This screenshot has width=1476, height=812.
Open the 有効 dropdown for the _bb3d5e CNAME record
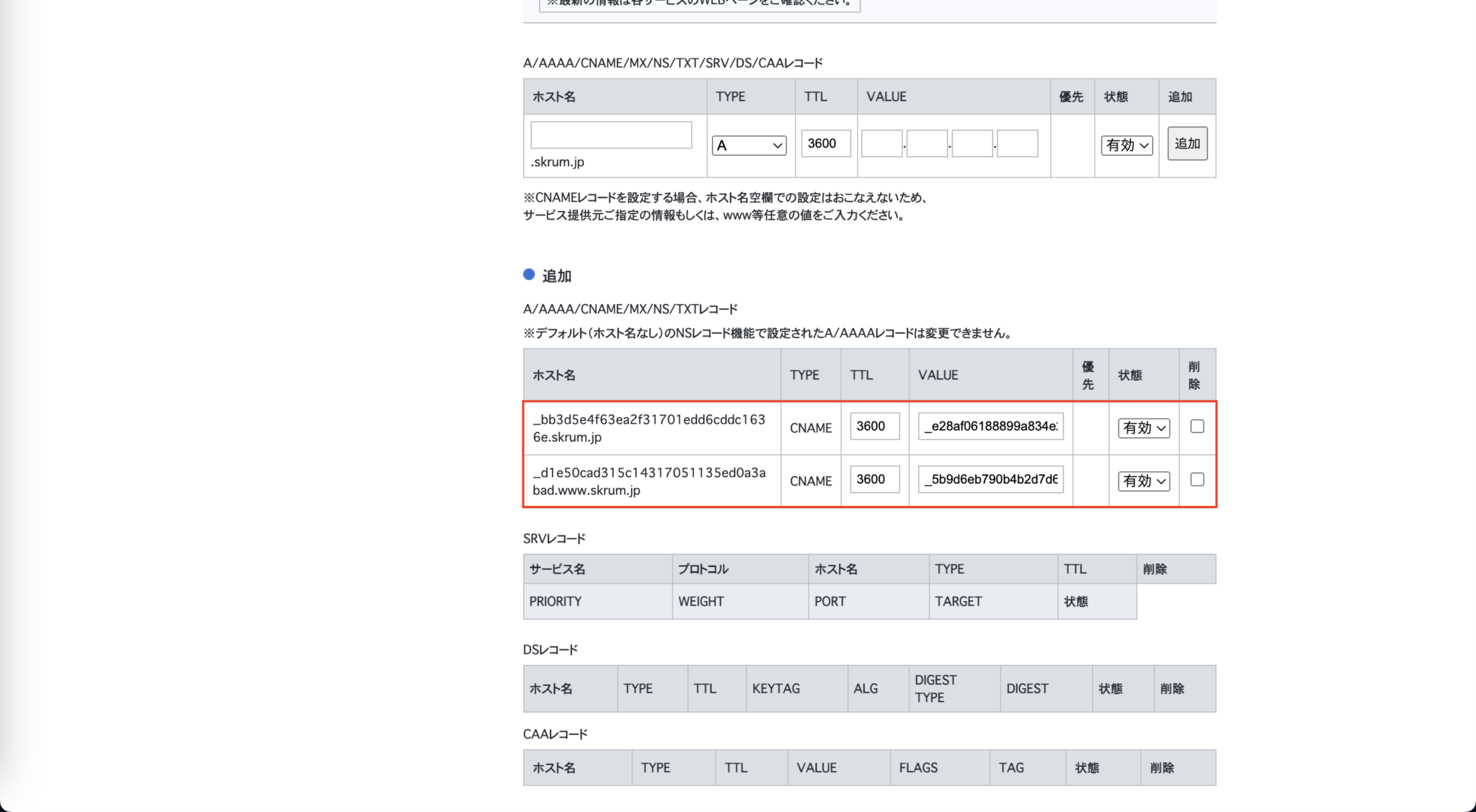[1142, 427]
